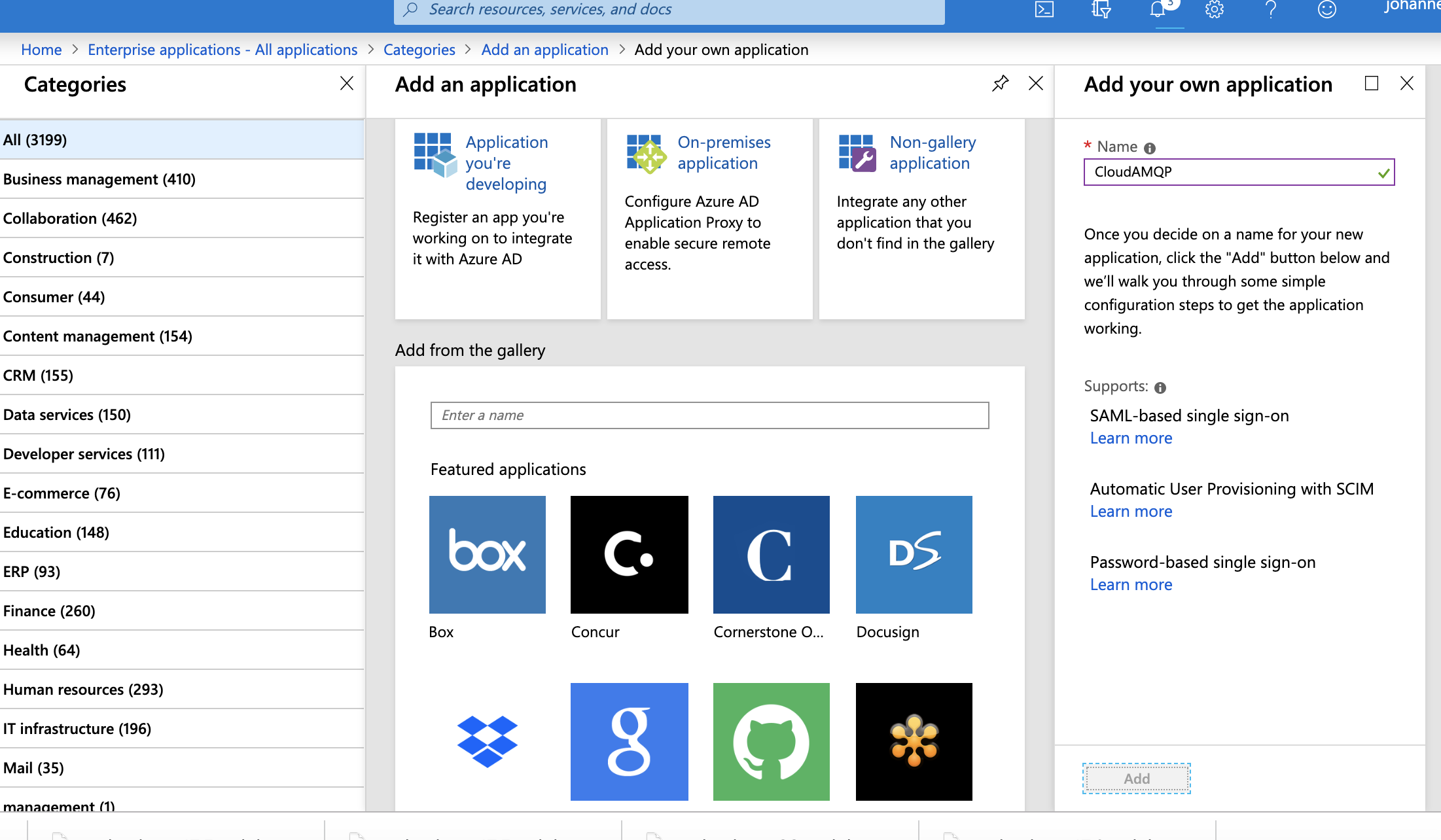The width and height of the screenshot is (1441, 840).
Task: Select Business management (410) category
Action: (182, 179)
